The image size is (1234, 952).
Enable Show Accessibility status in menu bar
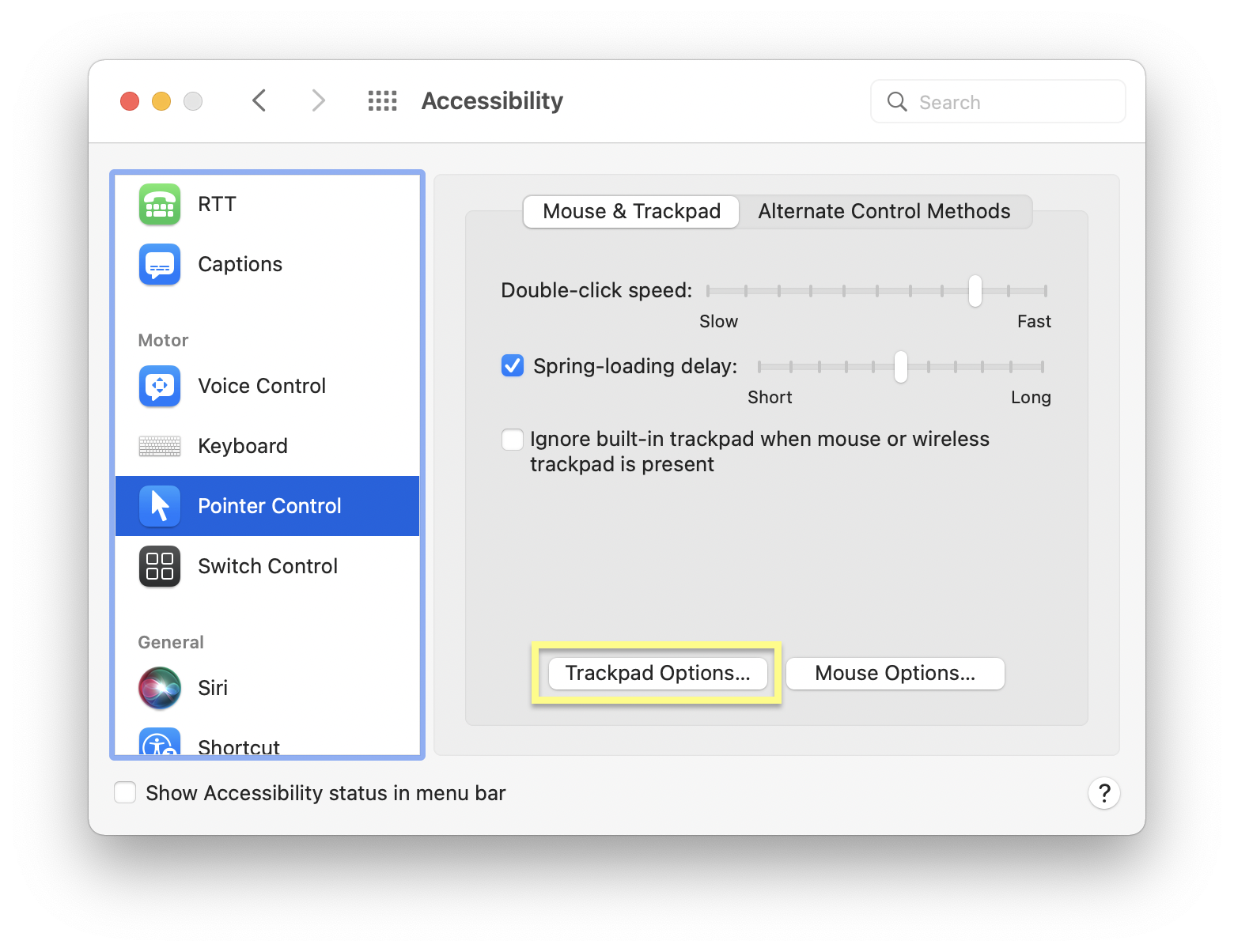click(125, 792)
